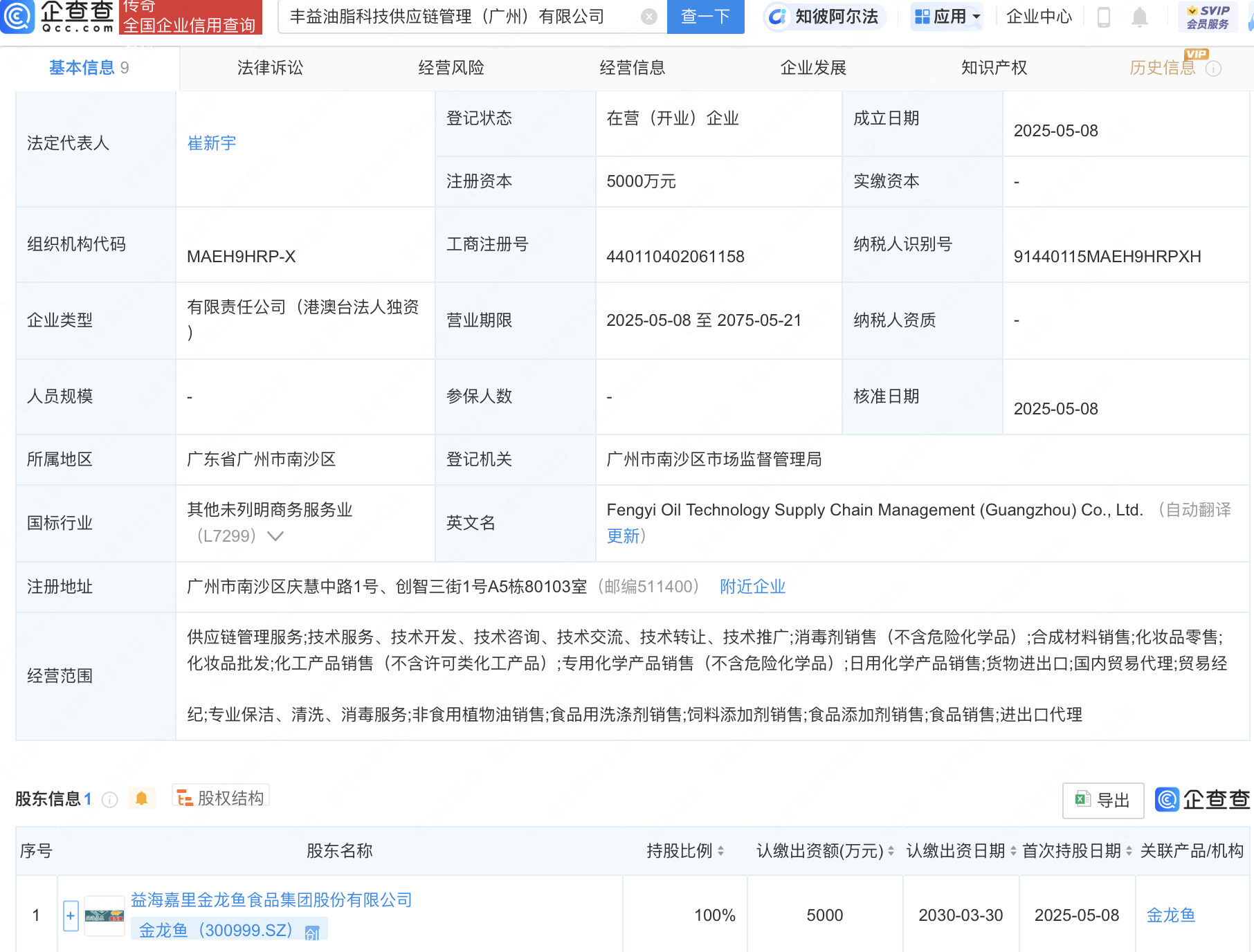Clear the search box text
This screenshot has width=1254, height=952.
pyautogui.click(x=648, y=17)
